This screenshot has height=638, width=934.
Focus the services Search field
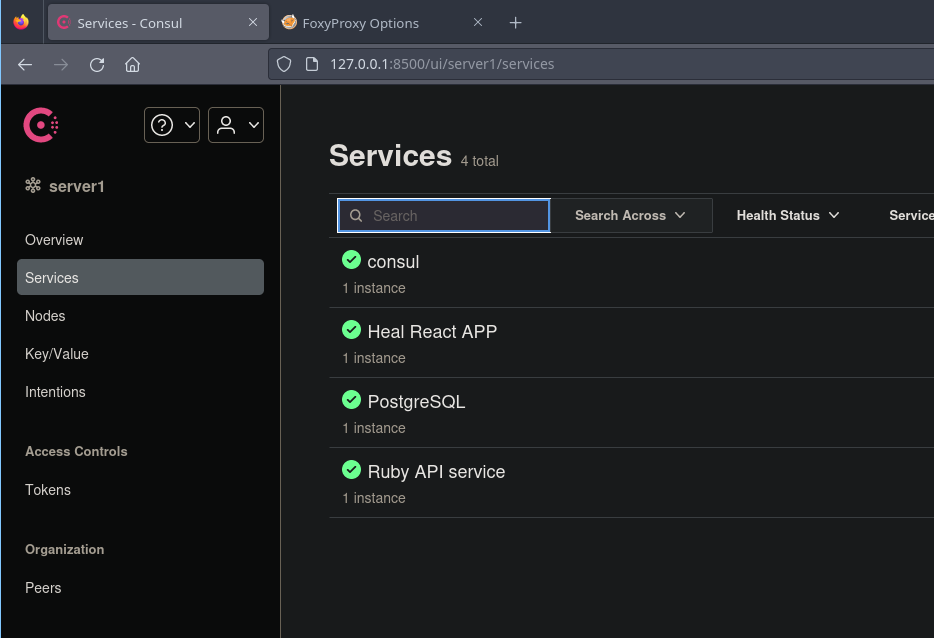(444, 216)
